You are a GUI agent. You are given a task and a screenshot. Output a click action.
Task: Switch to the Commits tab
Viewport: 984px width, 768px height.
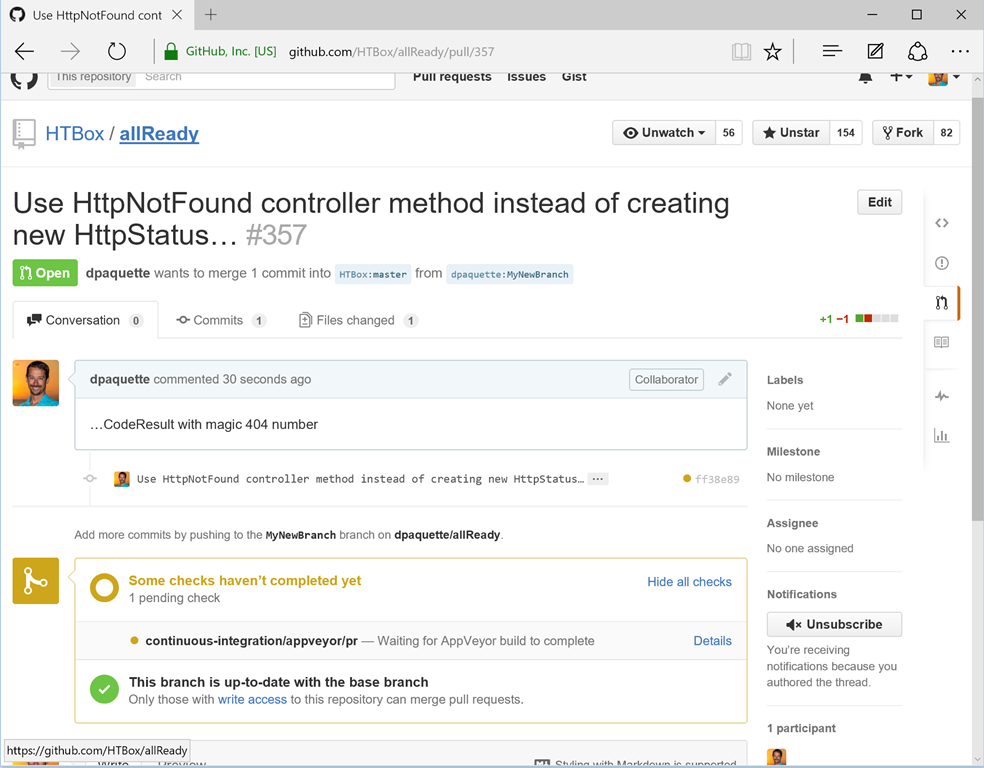[x=222, y=320]
